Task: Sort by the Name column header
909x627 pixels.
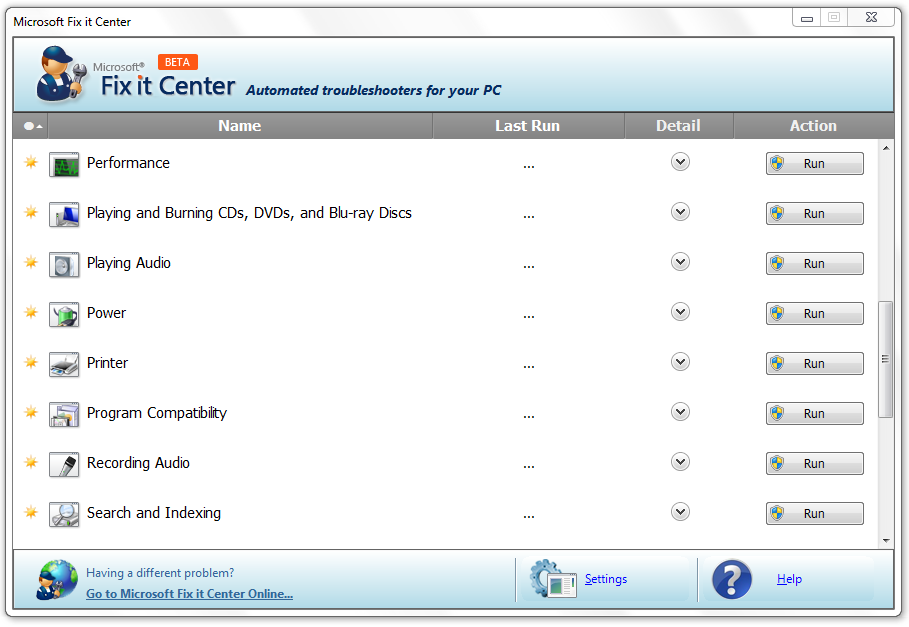Action: coord(240,126)
